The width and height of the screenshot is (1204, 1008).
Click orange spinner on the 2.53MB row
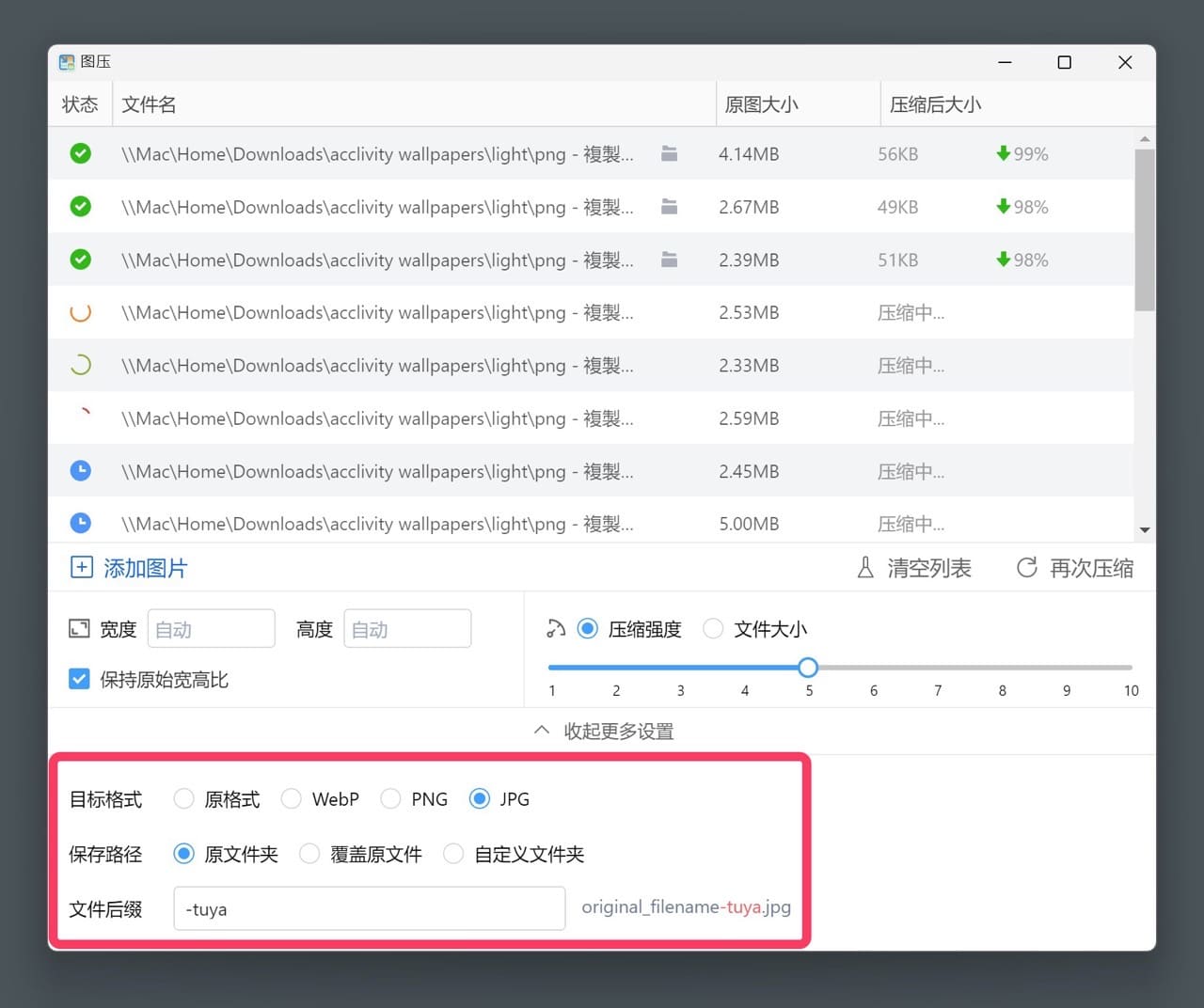[81, 312]
